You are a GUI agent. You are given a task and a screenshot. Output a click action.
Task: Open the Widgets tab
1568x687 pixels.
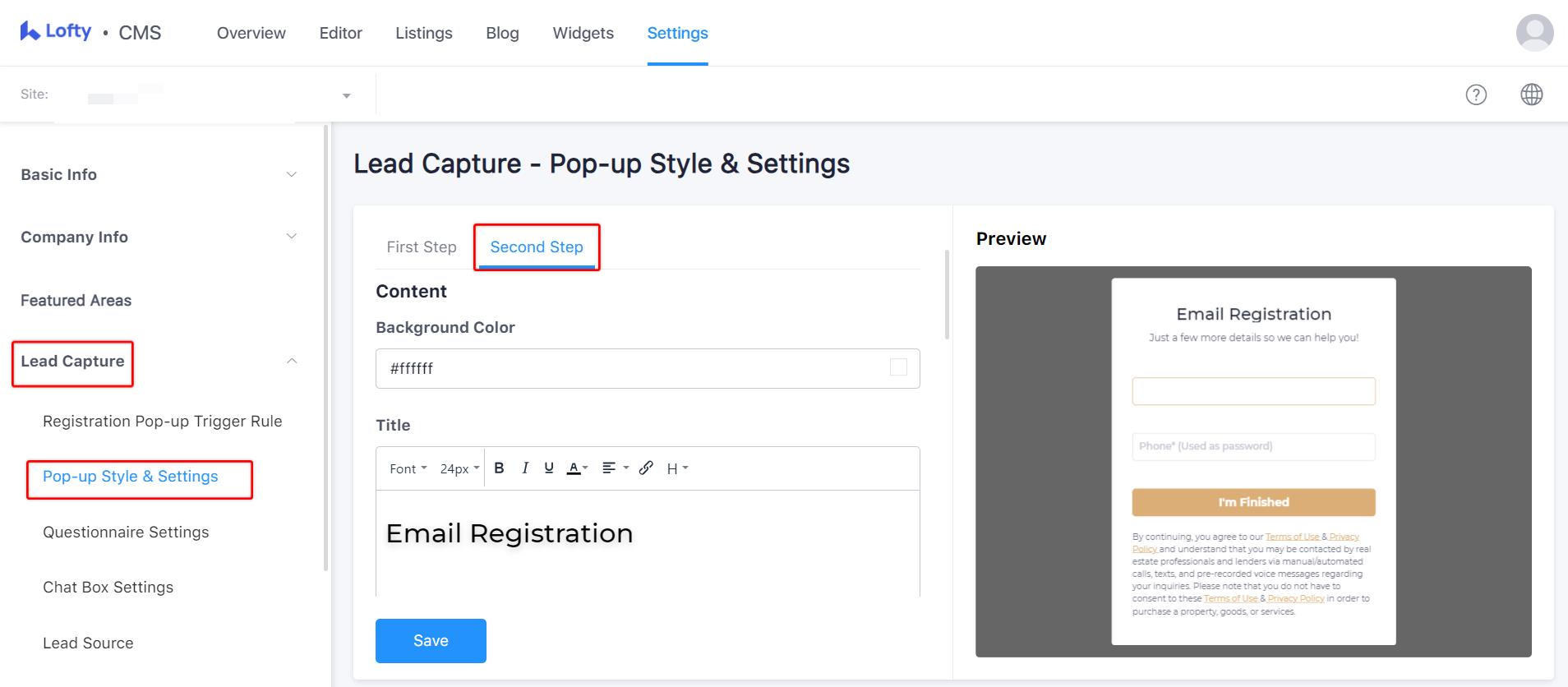[583, 33]
